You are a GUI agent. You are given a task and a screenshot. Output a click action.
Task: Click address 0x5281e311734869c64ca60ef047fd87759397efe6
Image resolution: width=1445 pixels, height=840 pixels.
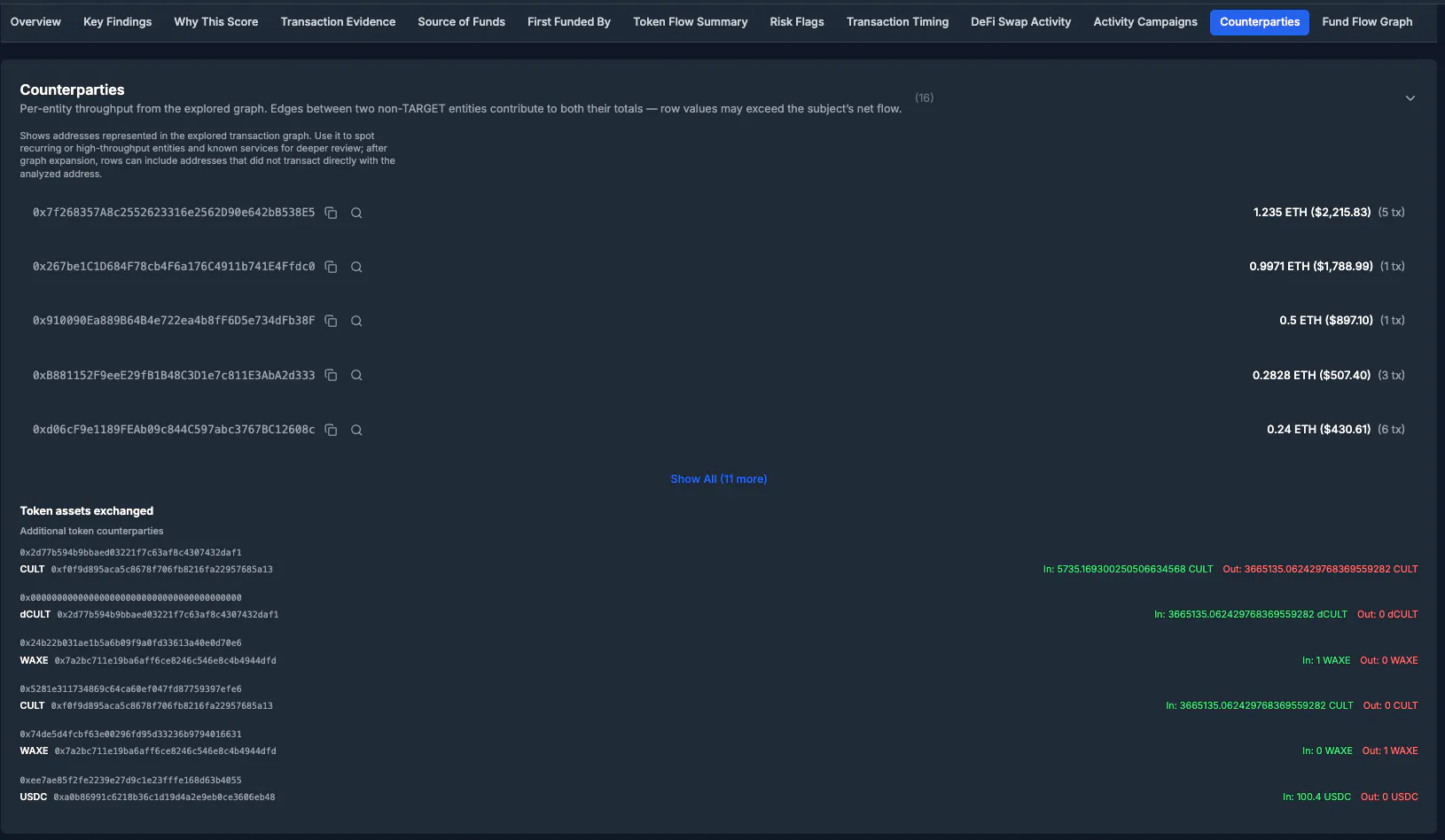(130, 688)
